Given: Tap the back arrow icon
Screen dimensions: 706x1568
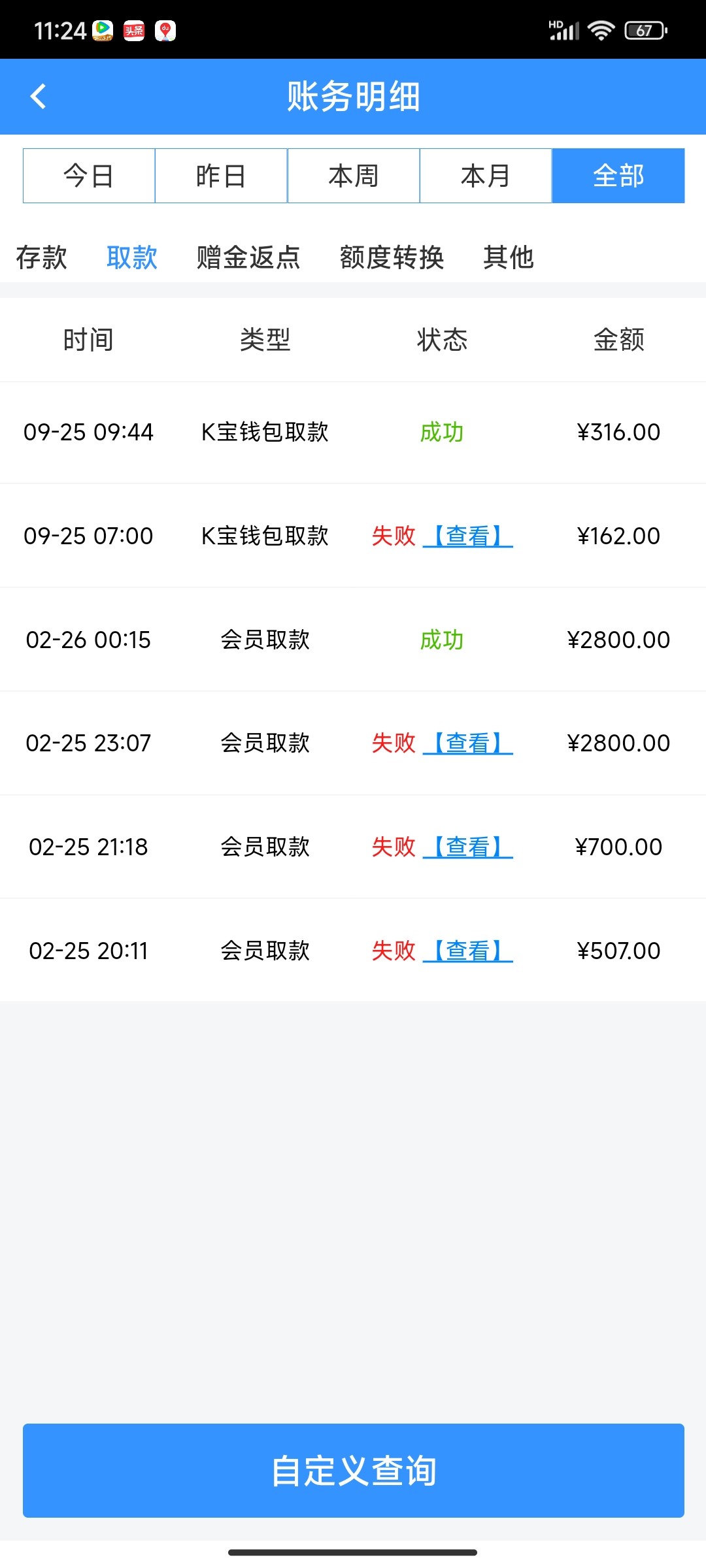Looking at the screenshot, I should 39,97.
